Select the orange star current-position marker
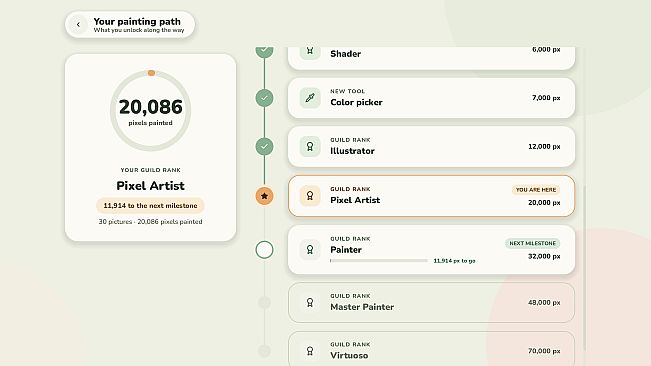 point(264,196)
